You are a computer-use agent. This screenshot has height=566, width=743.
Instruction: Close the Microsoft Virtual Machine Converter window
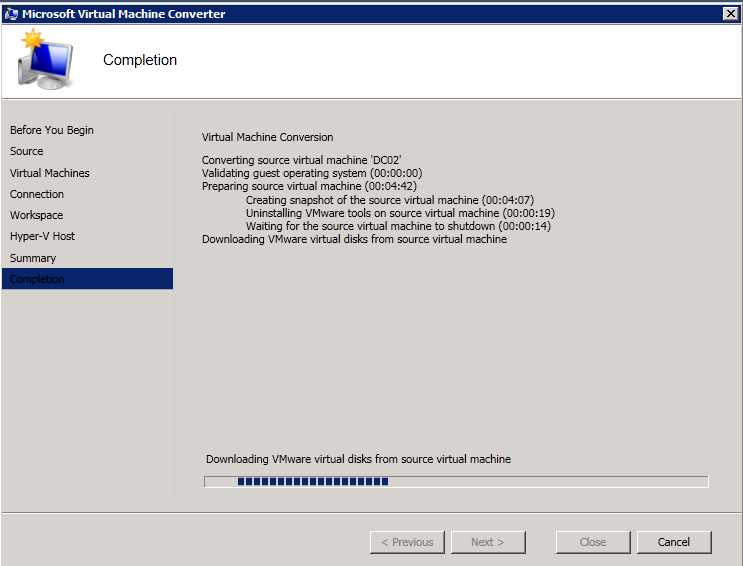(x=731, y=14)
